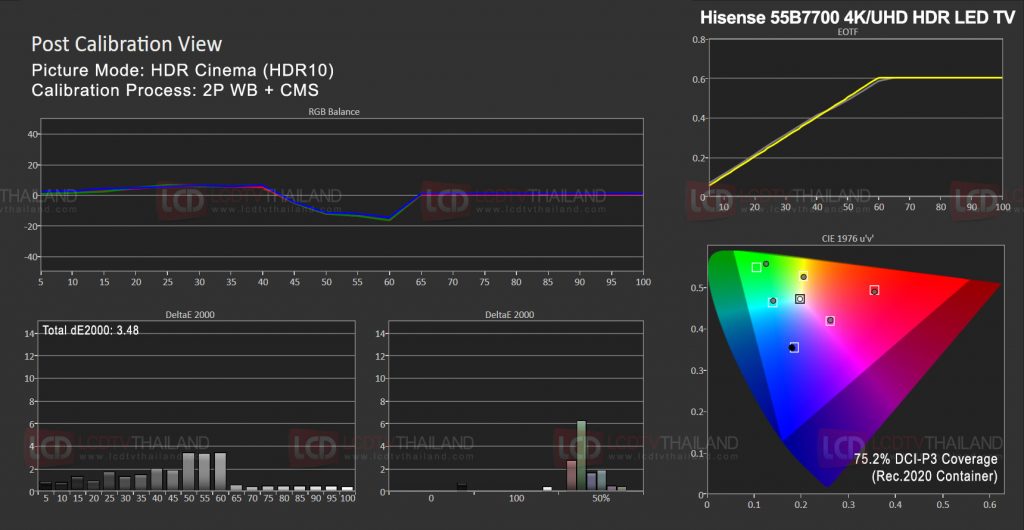Click DeltaE 2000 title above color bars
Screen dimensions: 1024x530
click(x=509, y=315)
